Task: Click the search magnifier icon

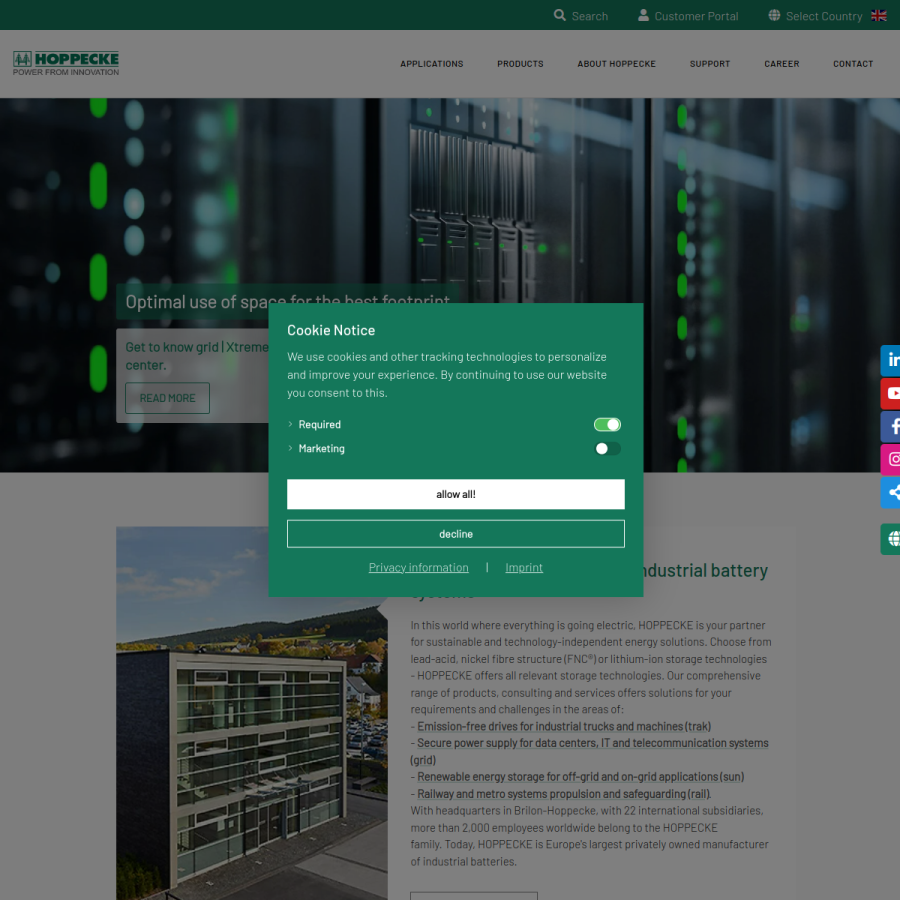Action: [x=560, y=15]
